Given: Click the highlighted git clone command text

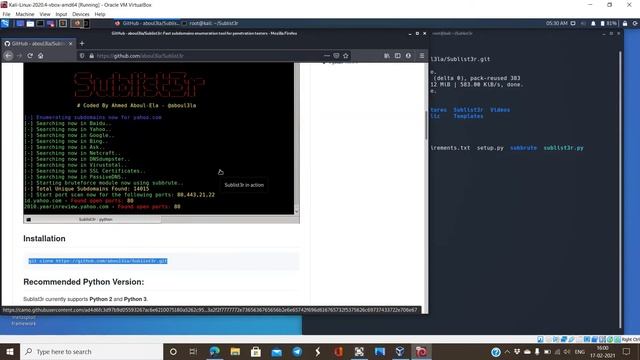Looking at the screenshot, I should tap(98, 261).
